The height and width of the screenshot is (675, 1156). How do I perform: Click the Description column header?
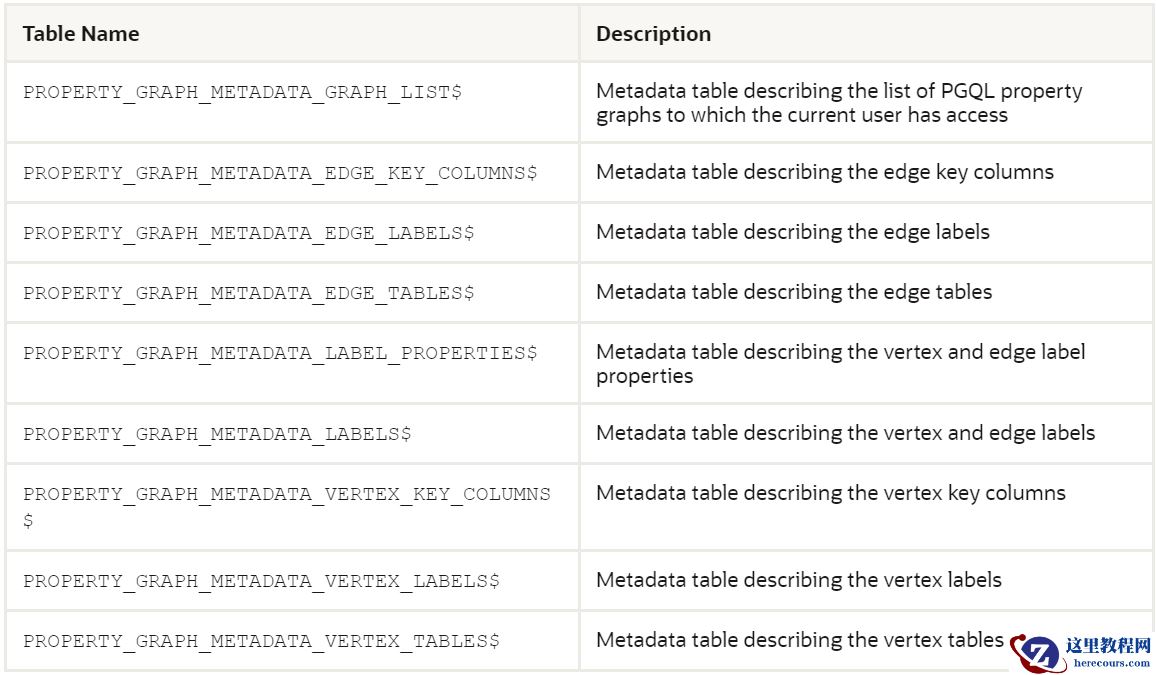tap(653, 34)
